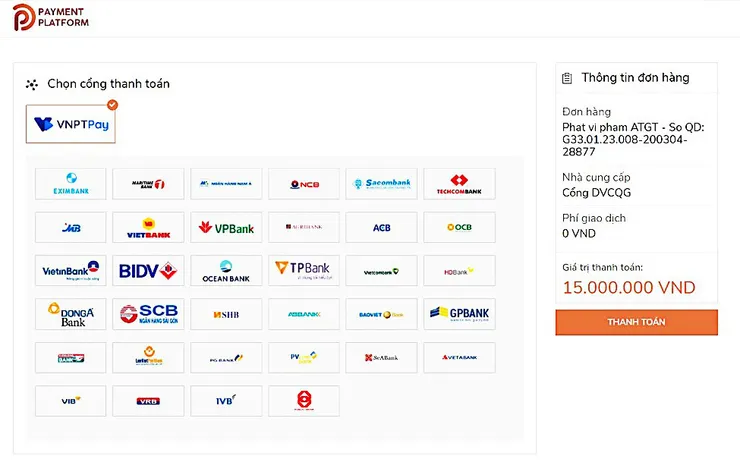The width and height of the screenshot is (740, 462).
Task: Select the Ocean Bank tile
Action: pyautogui.click(x=226, y=271)
